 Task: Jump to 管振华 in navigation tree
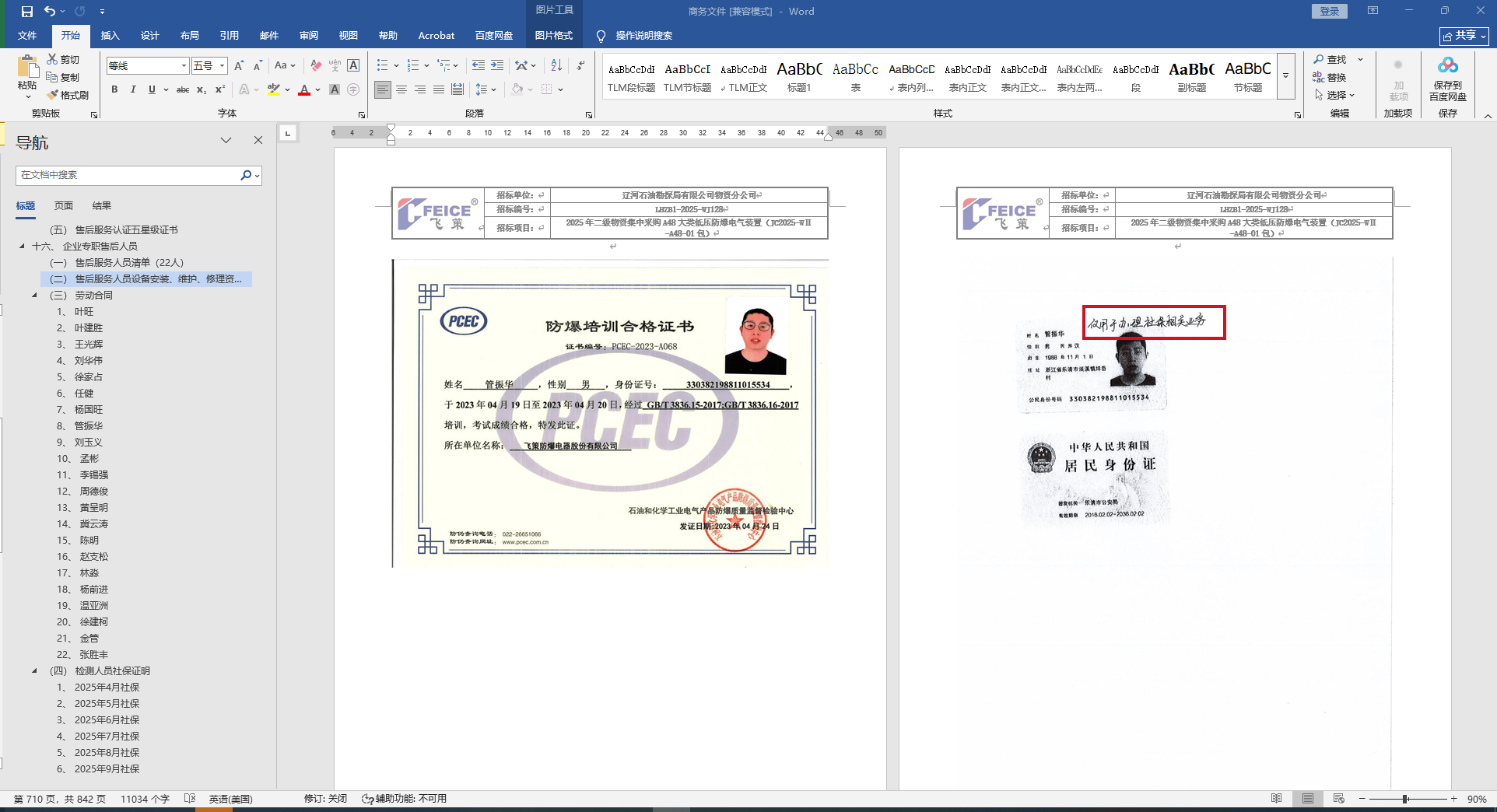click(89, 426)
